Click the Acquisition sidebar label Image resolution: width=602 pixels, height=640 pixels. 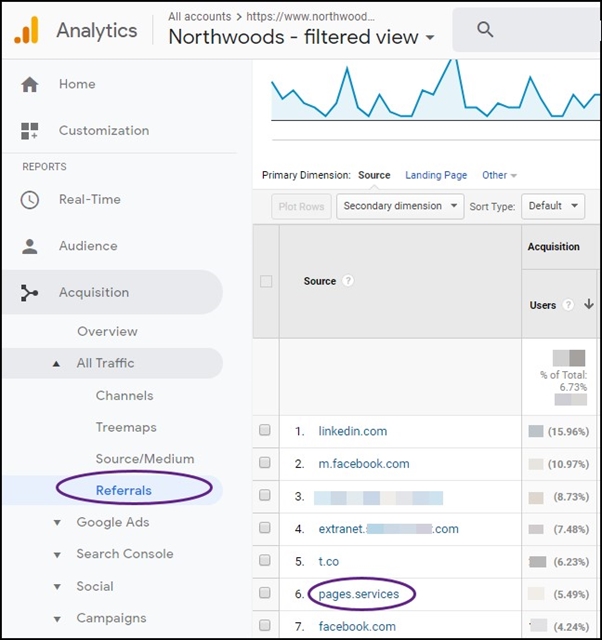click(94, 293)
